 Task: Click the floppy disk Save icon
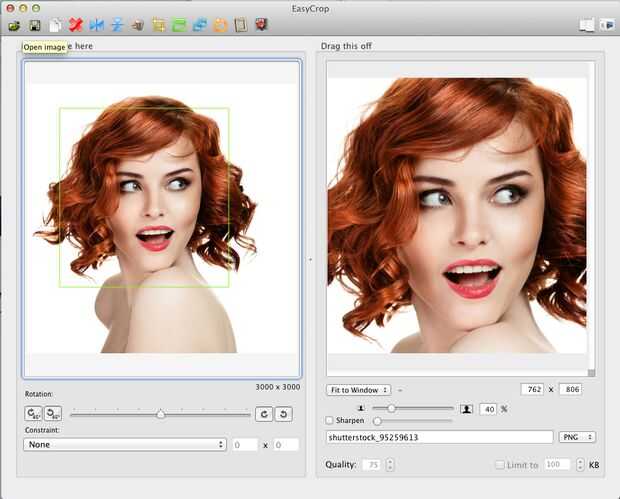pyautogui.click(x=35, y=25)
